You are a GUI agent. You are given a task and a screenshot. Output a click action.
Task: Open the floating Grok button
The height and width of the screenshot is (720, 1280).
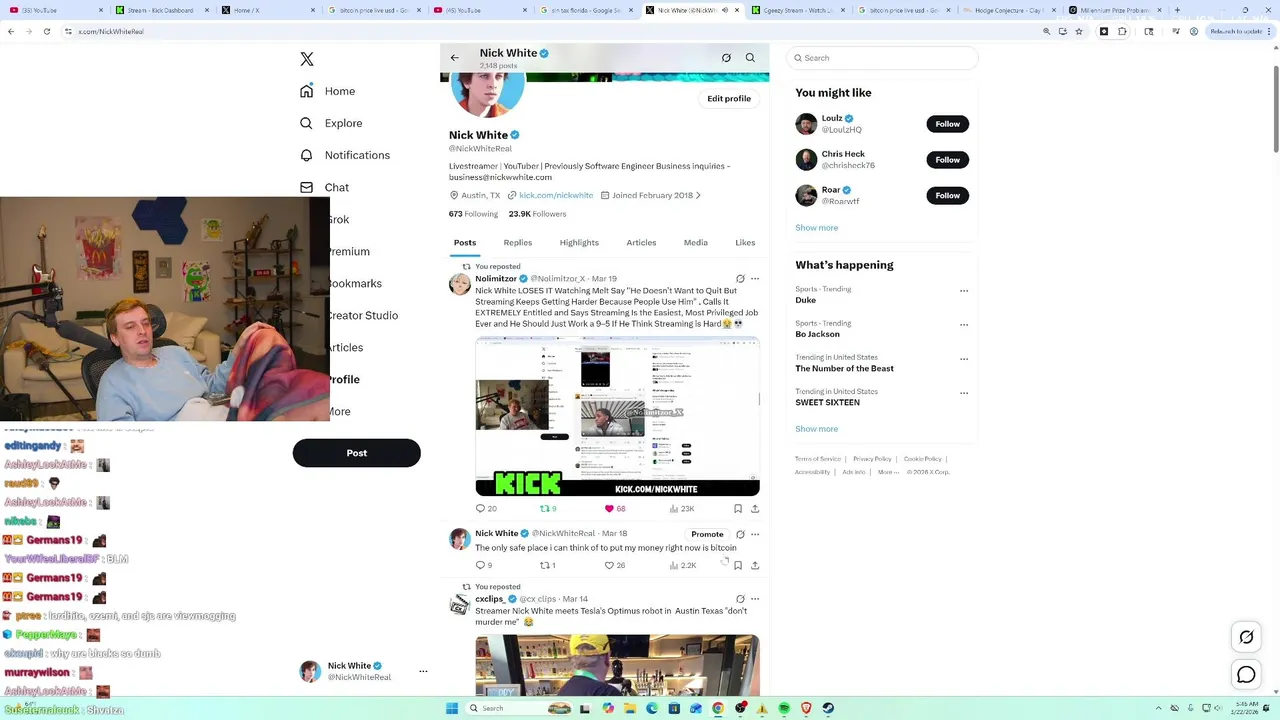[1246, 637]
